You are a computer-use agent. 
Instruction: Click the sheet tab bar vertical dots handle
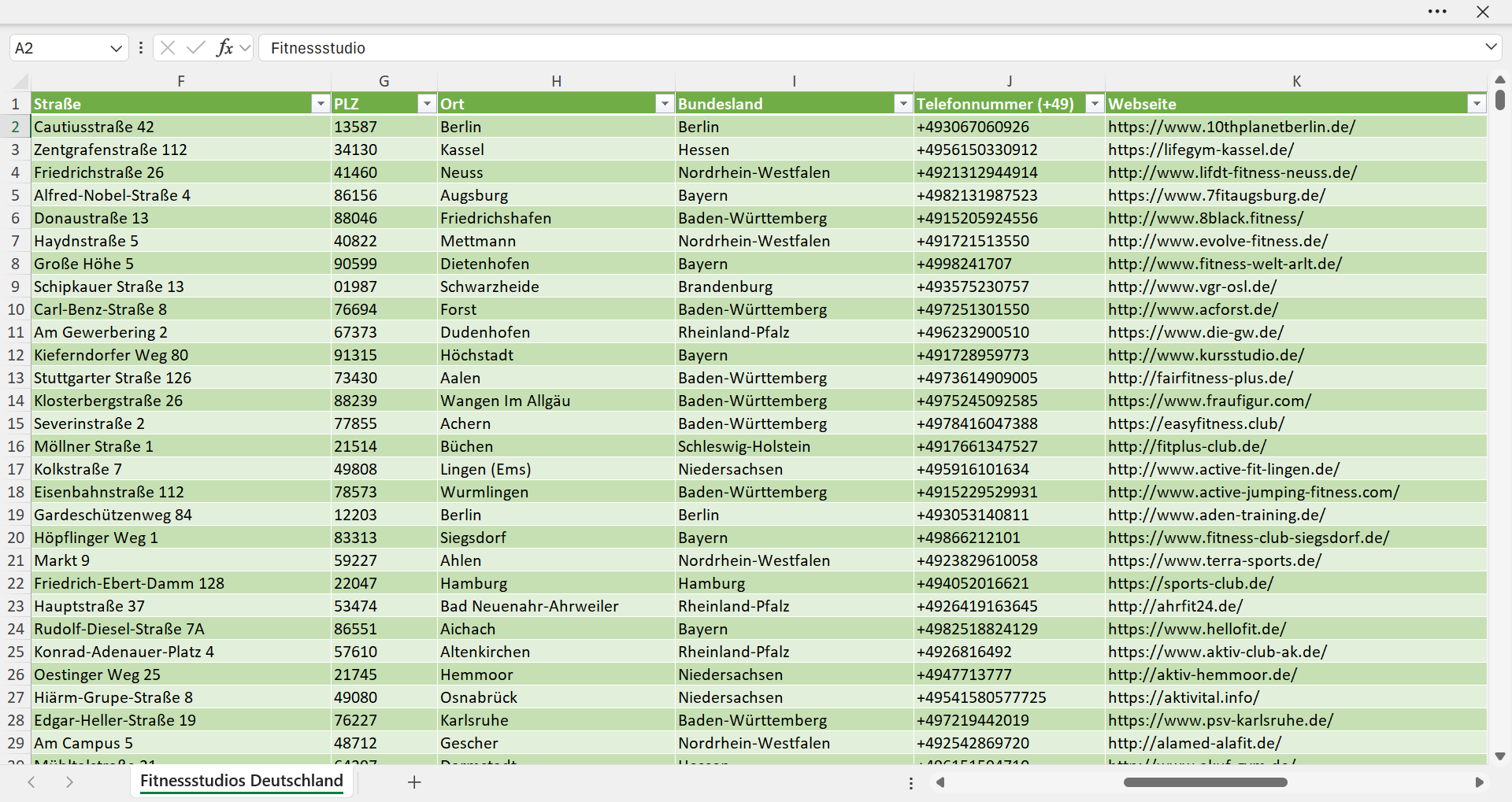coord(911,783)
